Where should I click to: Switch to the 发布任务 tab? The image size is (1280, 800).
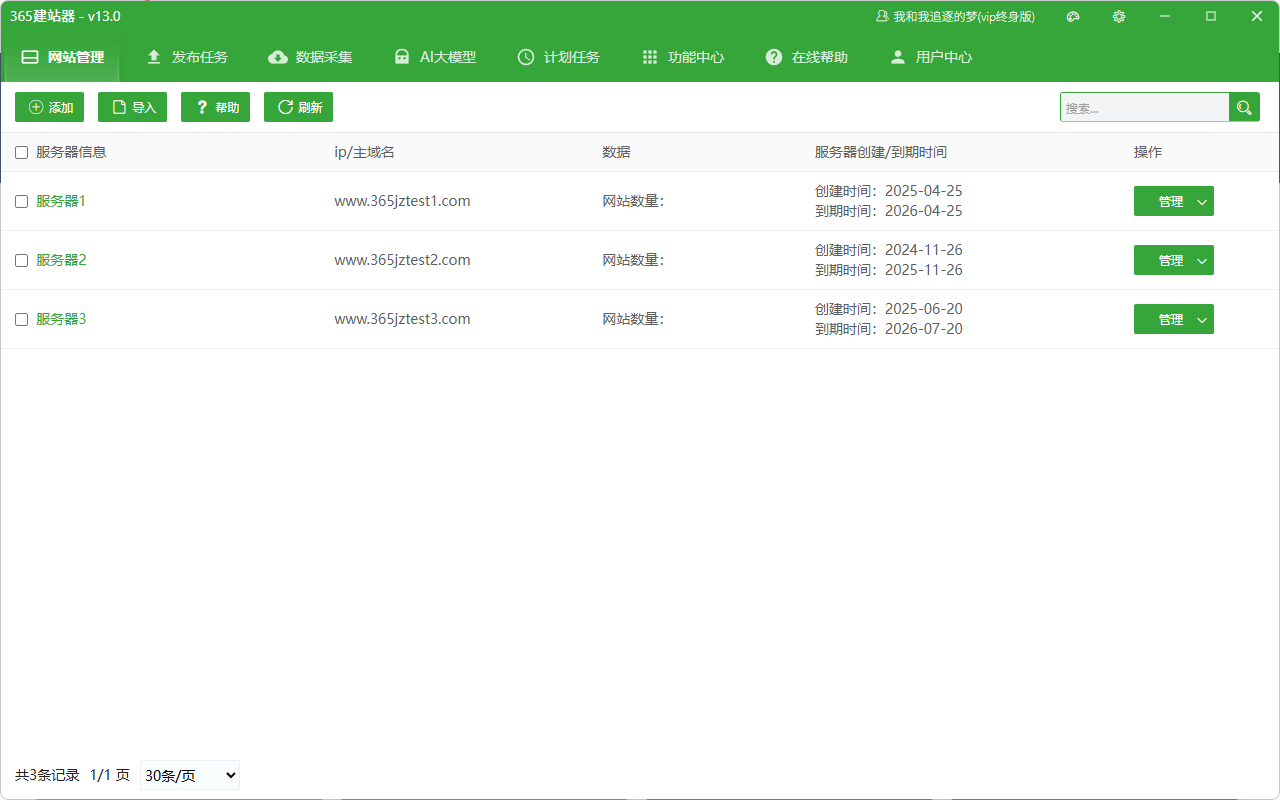click(187, 57)
